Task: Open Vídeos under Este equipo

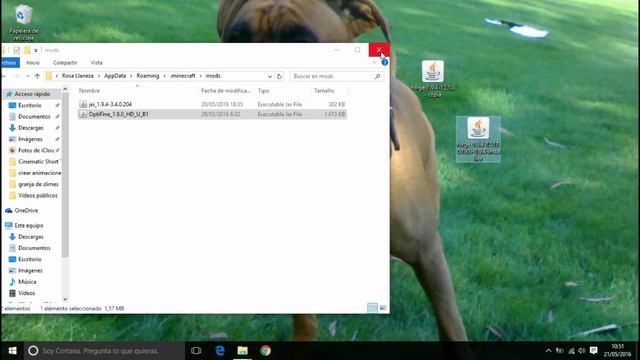Action: pos(27,293)
